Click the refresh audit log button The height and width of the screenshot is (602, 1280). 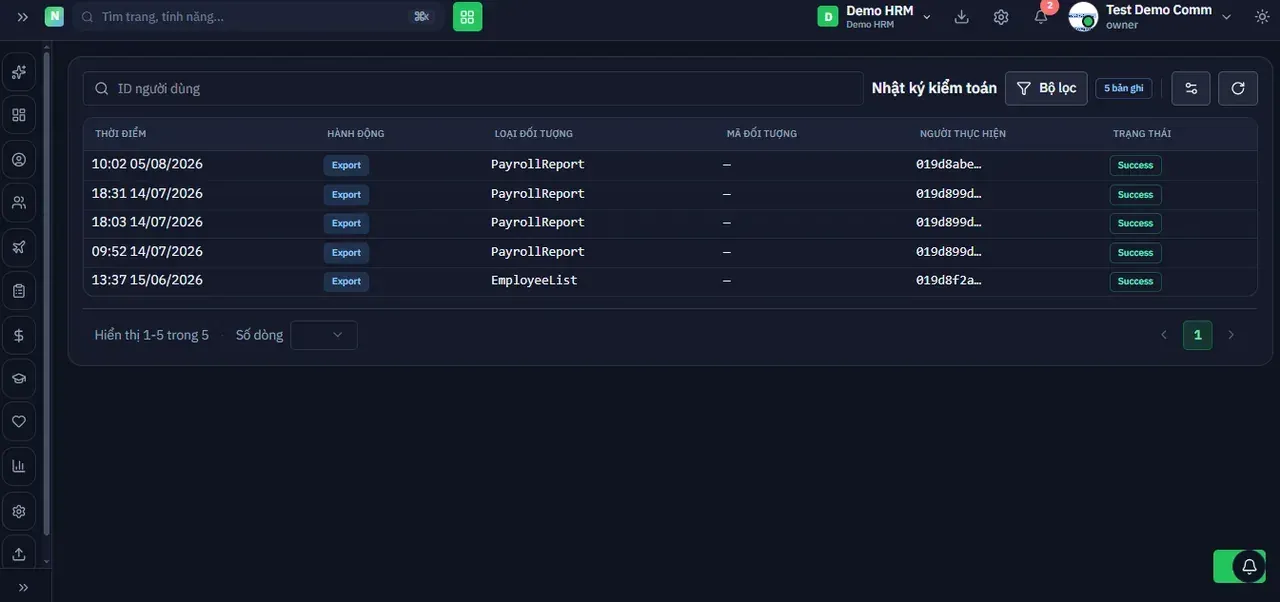(1238, 88)
